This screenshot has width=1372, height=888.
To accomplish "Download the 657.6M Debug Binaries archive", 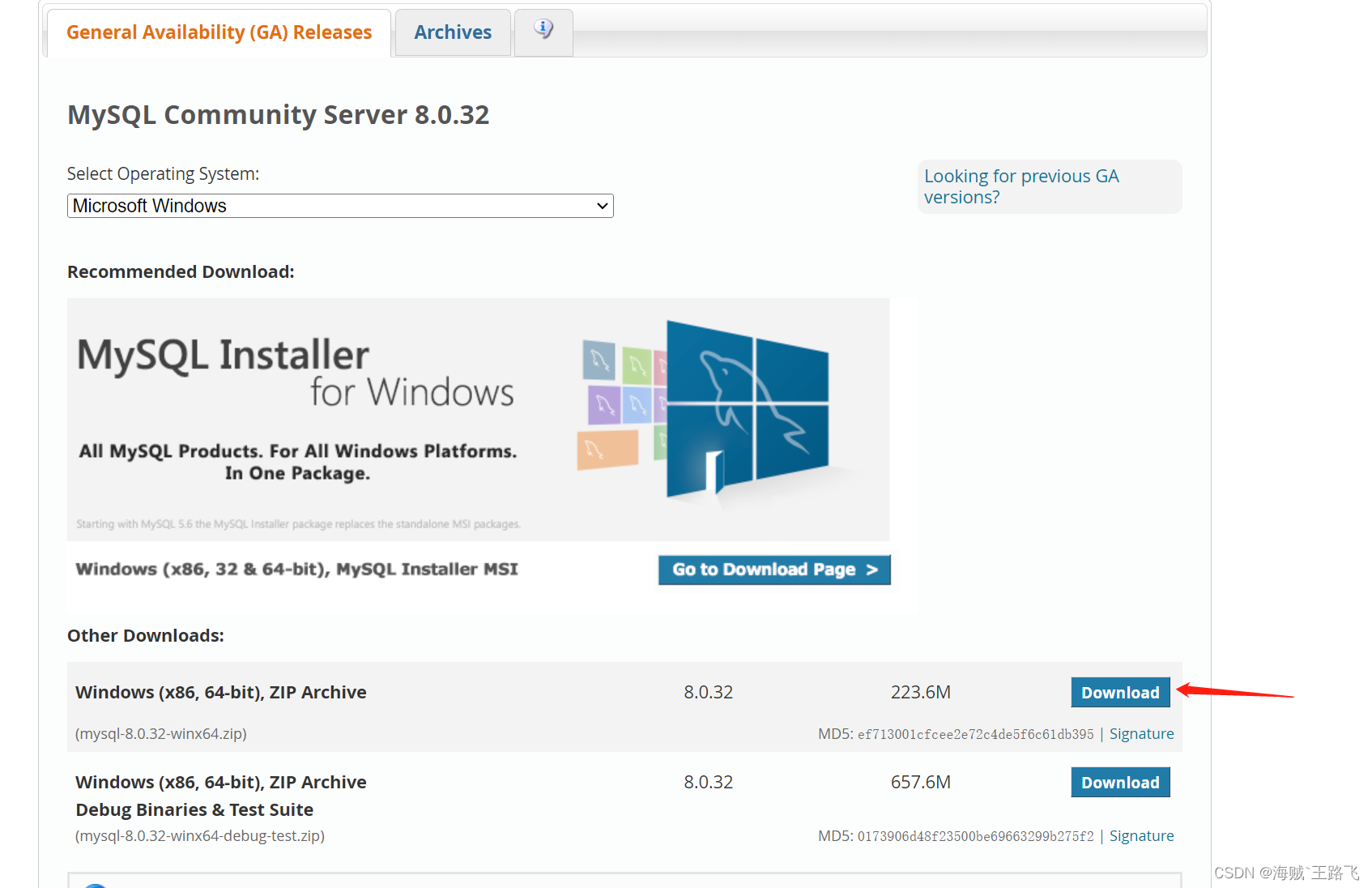I will tap(1119, 783).
